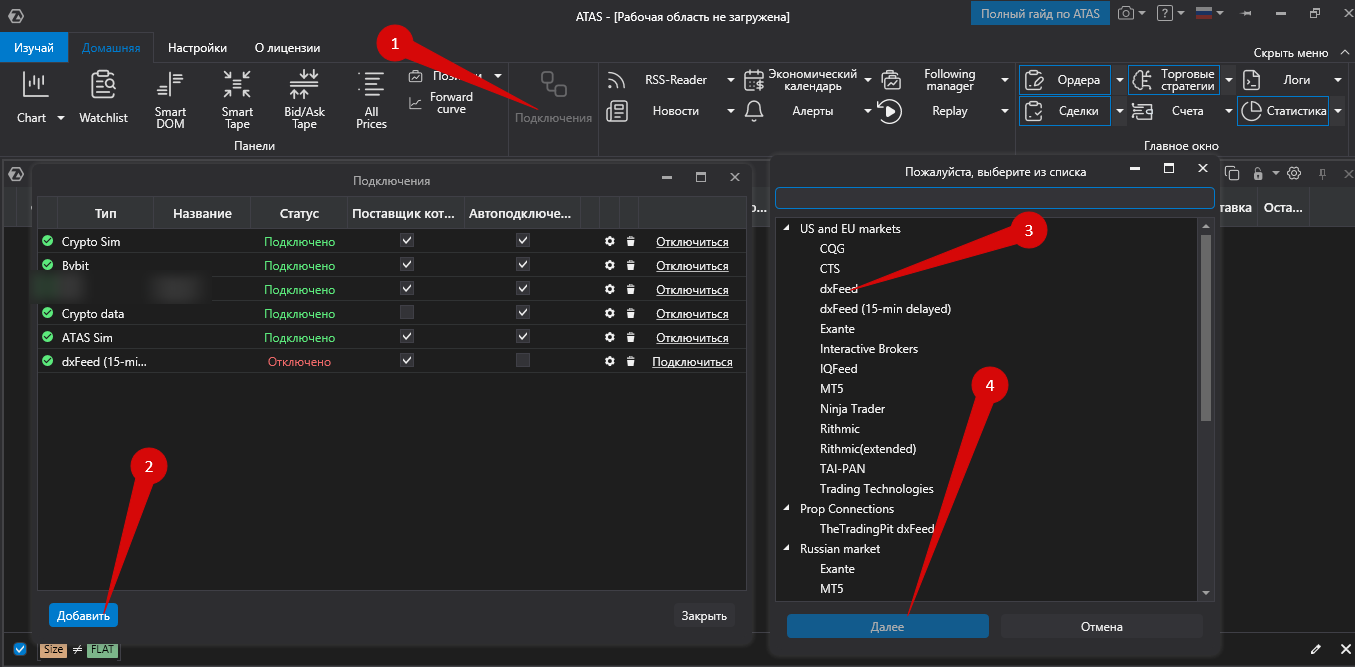Screen dimensions: 1355x667
Task: Open the Chart panel icon
Action: coord(35,86)
